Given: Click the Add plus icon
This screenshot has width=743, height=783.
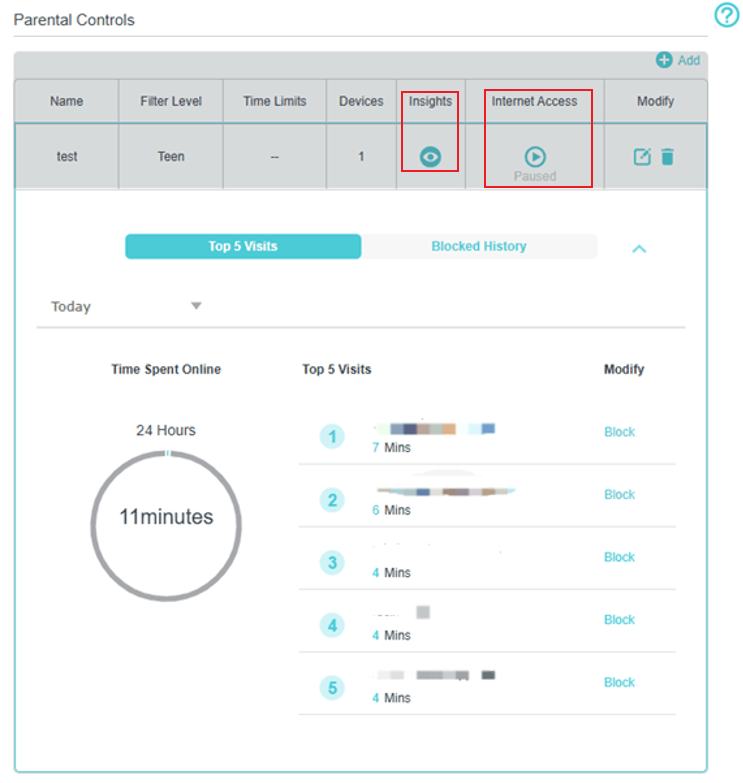Looking at the screenshot, I should [x=665, y=60].
